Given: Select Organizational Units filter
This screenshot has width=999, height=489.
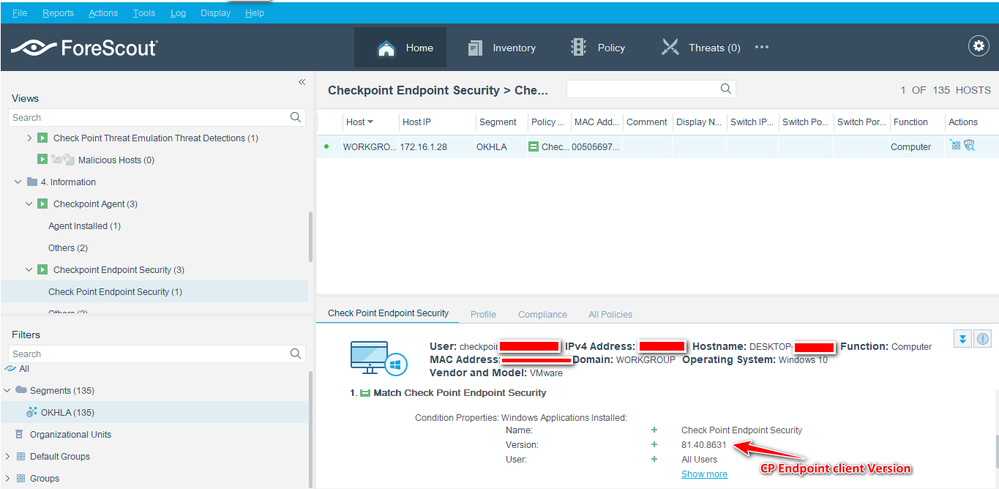Looking at the screenshot, I should click(x=70, y=434).
